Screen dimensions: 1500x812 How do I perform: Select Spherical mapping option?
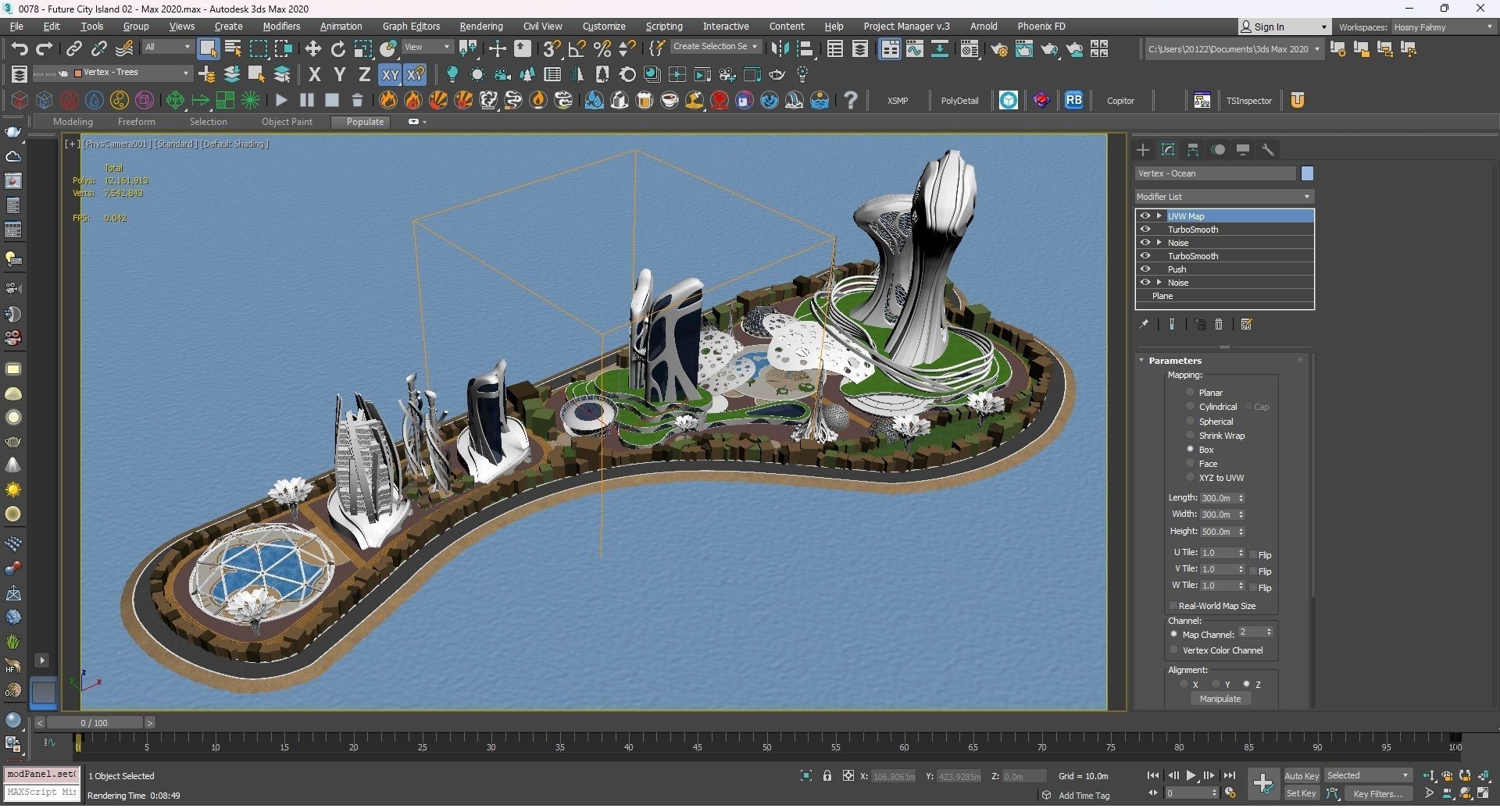(x=1191, y=422)
